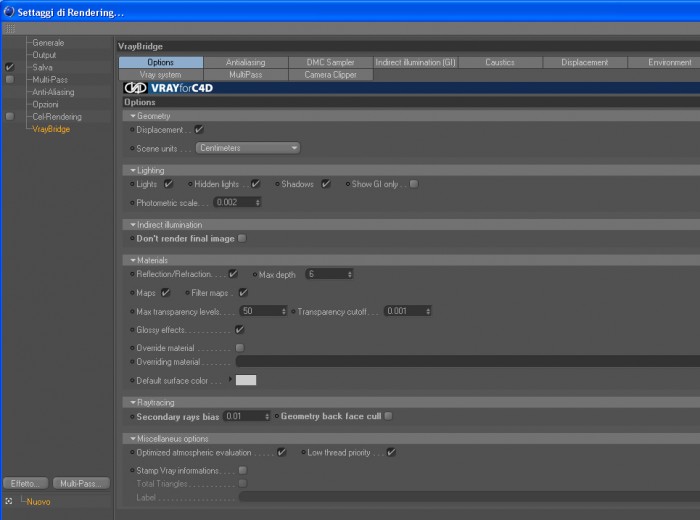Switch to the Options tab

[161, 62]
